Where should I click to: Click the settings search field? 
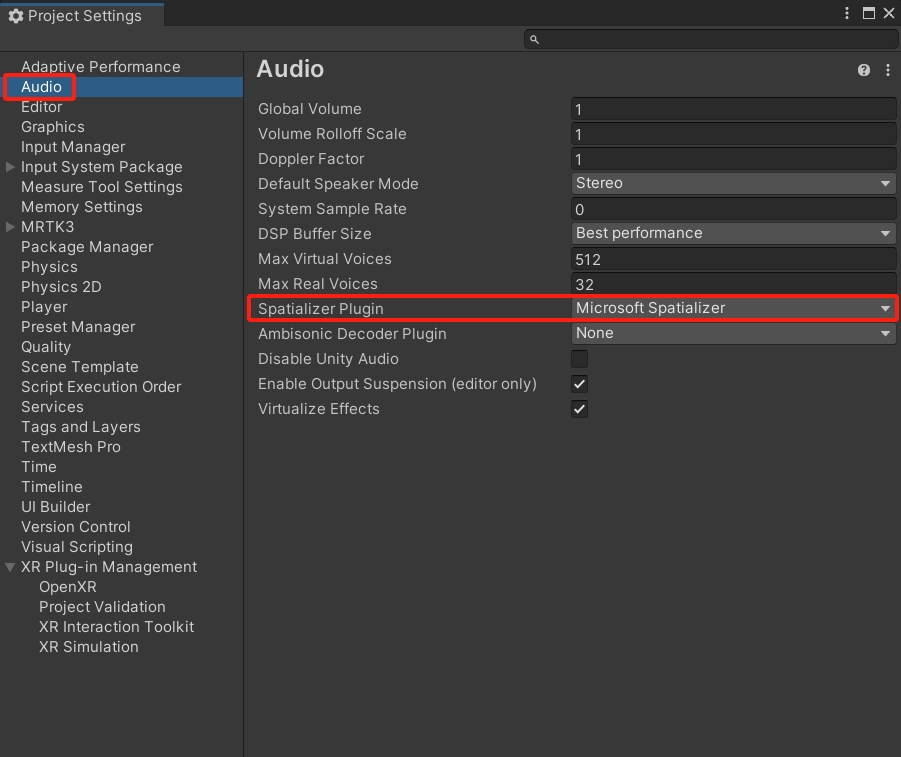[x=710, y=39]
